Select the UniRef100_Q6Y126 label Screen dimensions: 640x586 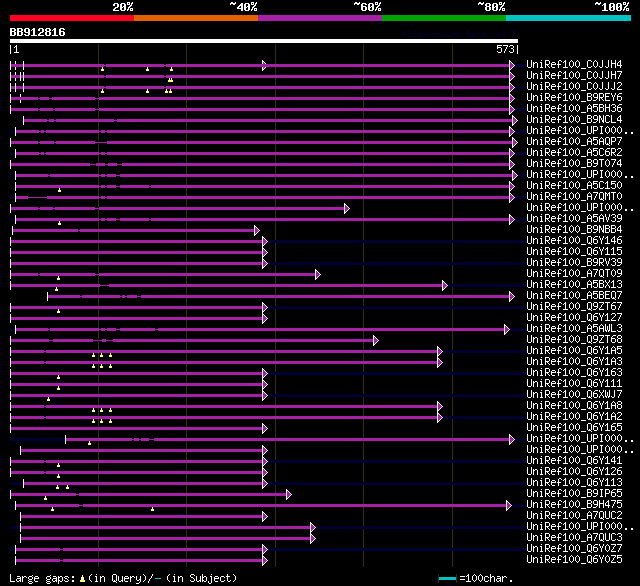pos(574,472)
